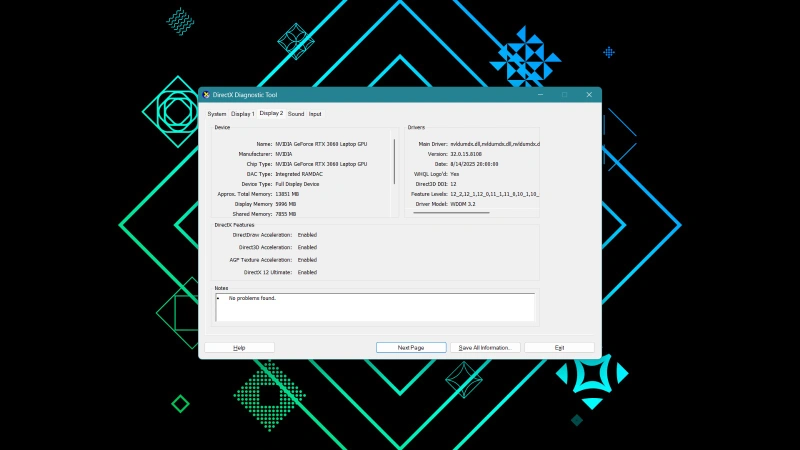The height and width of the screenshot is (450, 800).
Task: Click Save All Information button
Action: pos(485,348)
